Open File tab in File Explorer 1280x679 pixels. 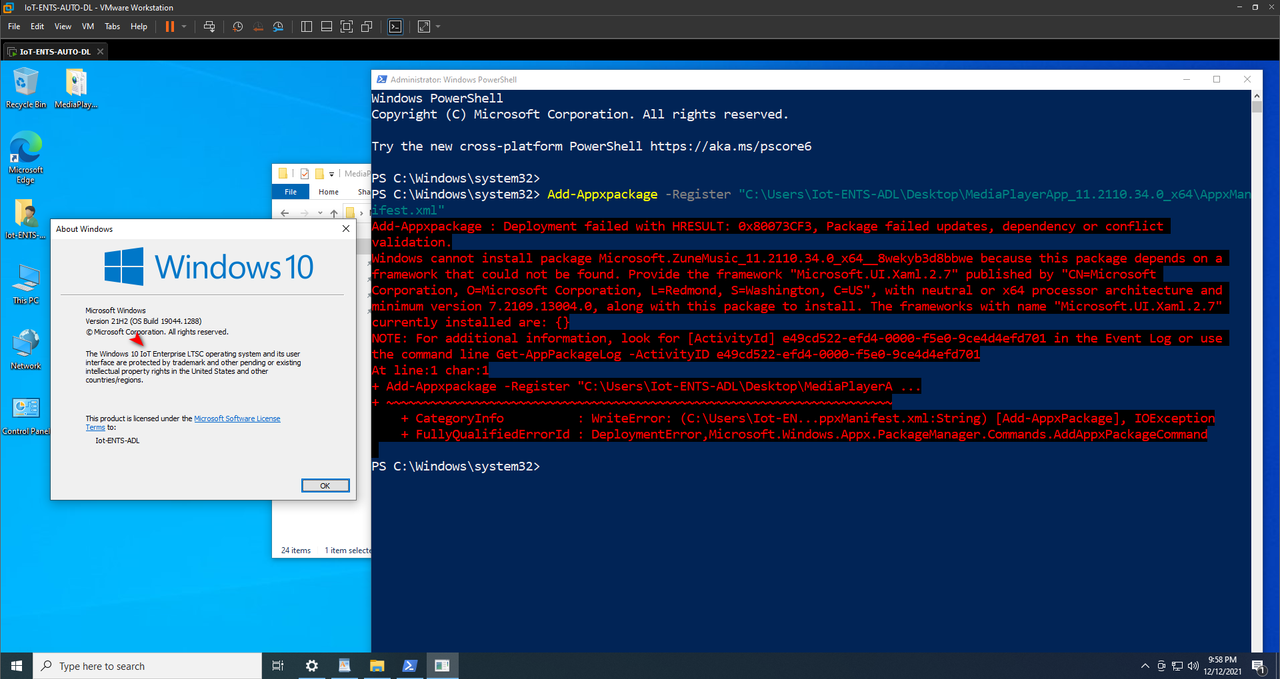(290, 192)
